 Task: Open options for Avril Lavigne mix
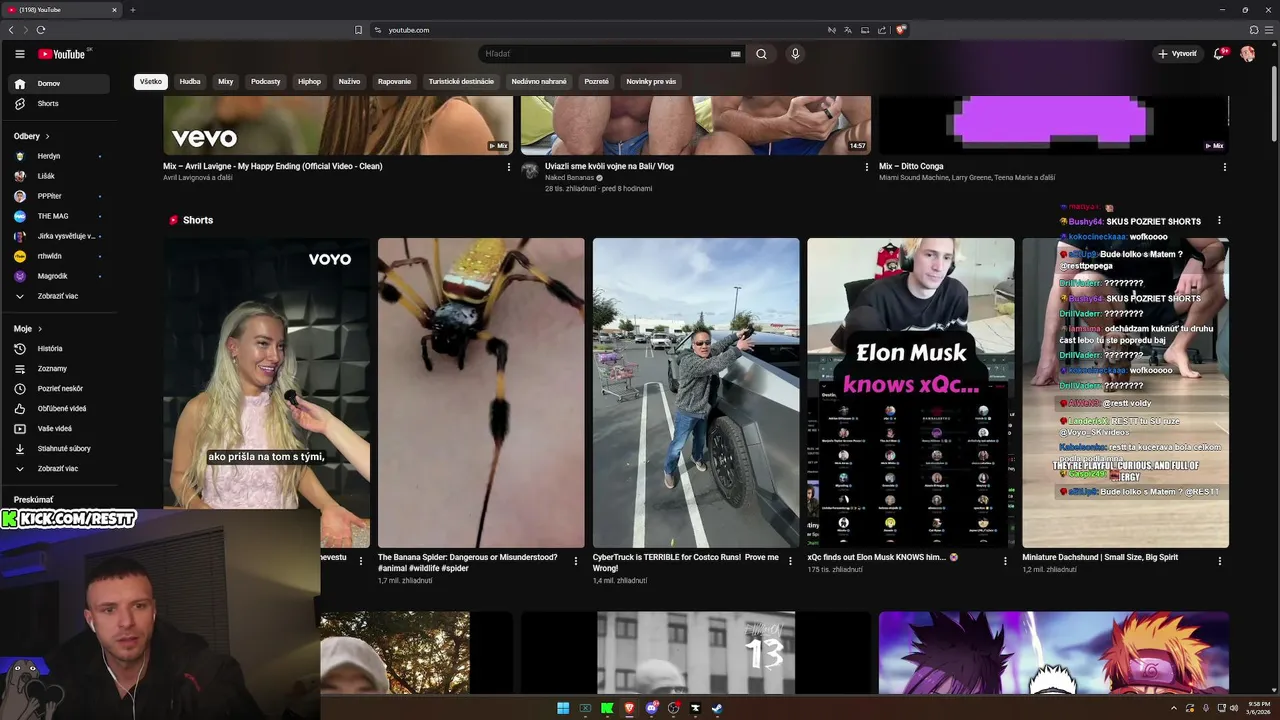click(x=508, y=167)
